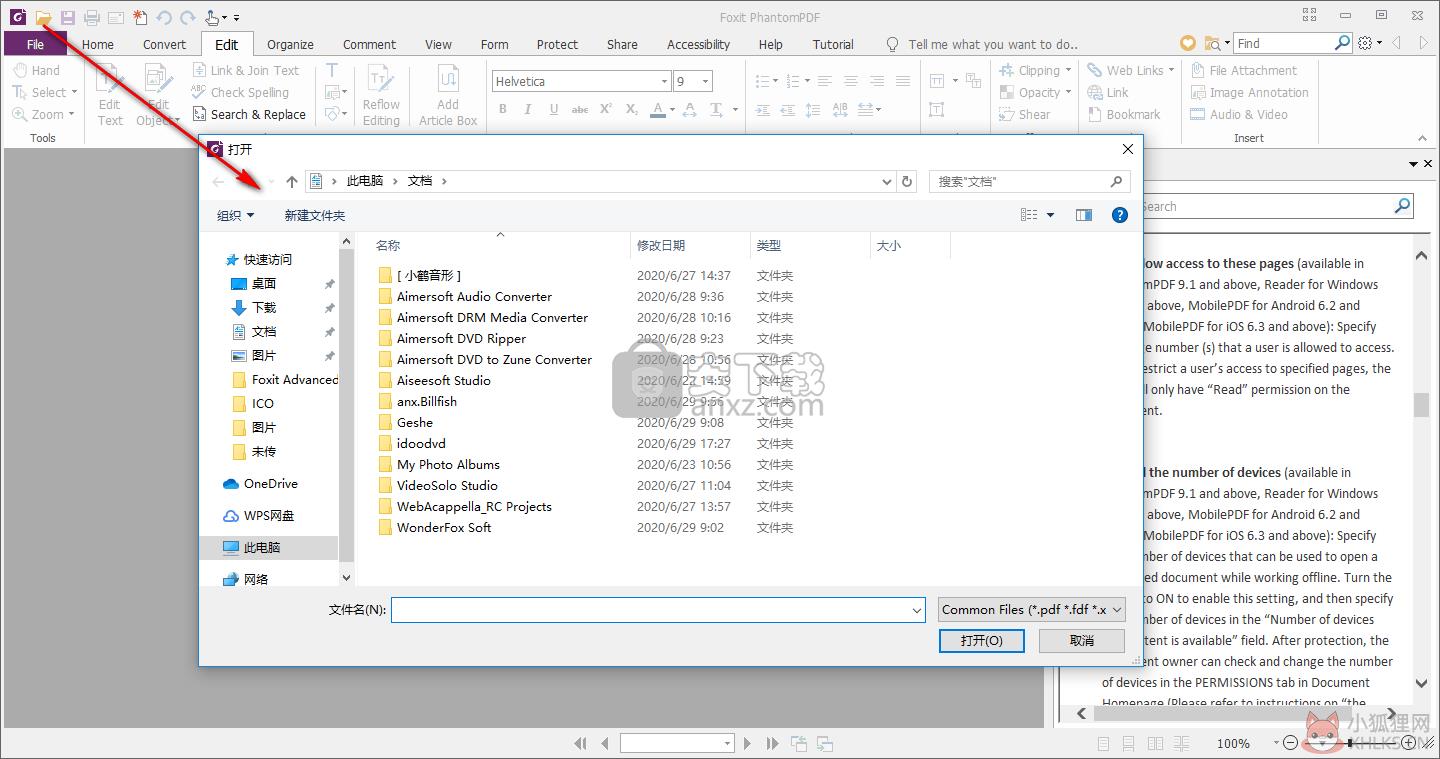Expand the file name combo box arrow
1440x759 pixels.
[x=917, y=610]
